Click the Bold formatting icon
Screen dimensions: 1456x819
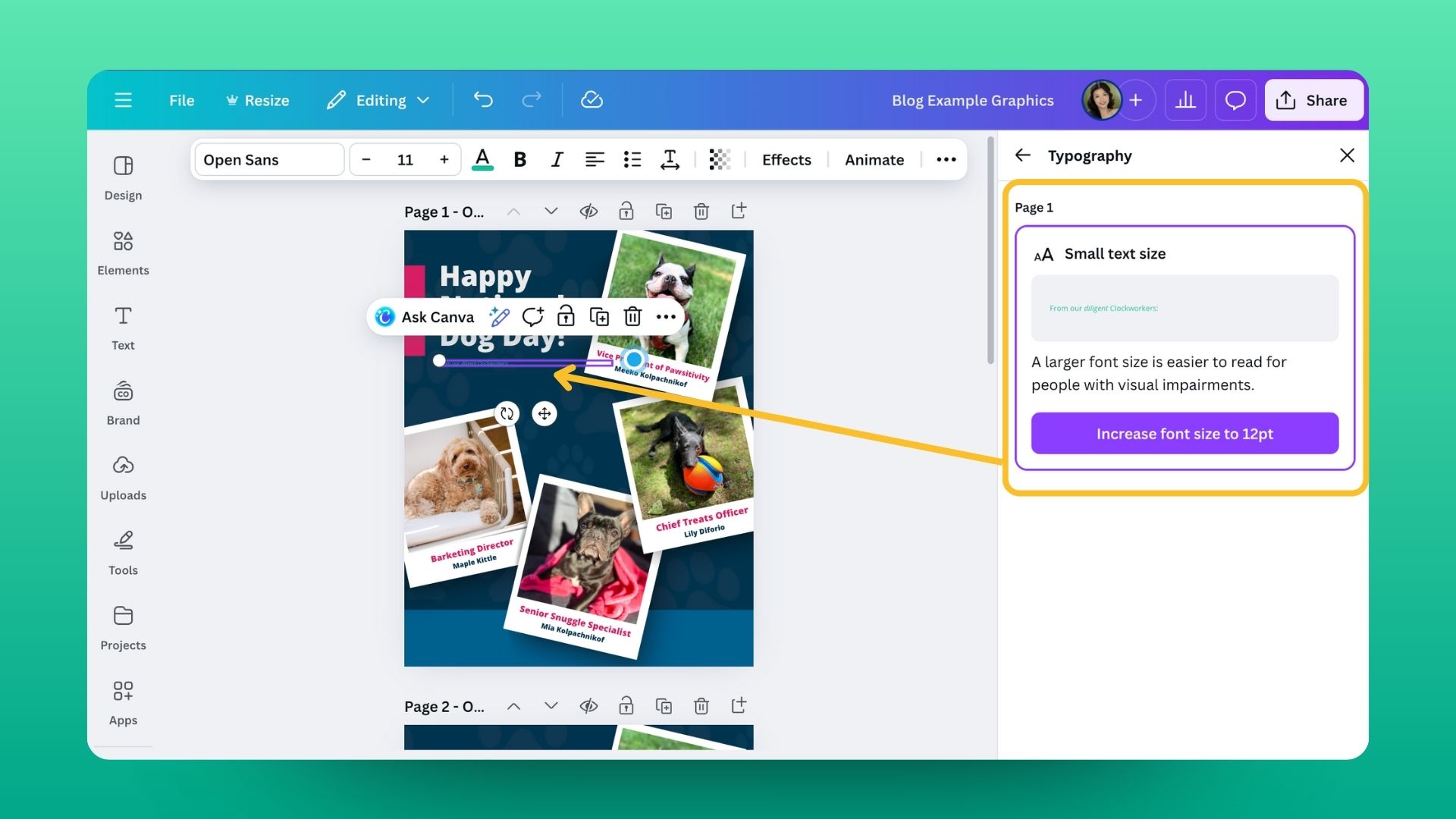[x=519, y=159]
